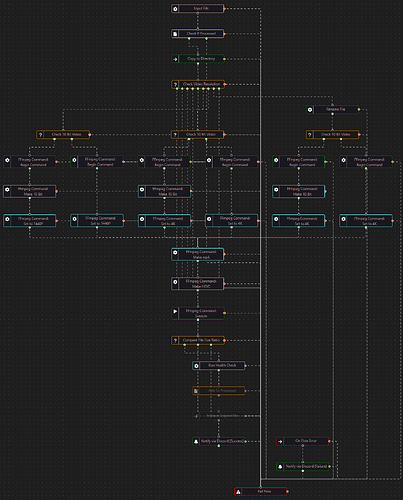The image size is (403, 500).
Task: Click the On Flow Error arrow icon
Action: [280, 441]
